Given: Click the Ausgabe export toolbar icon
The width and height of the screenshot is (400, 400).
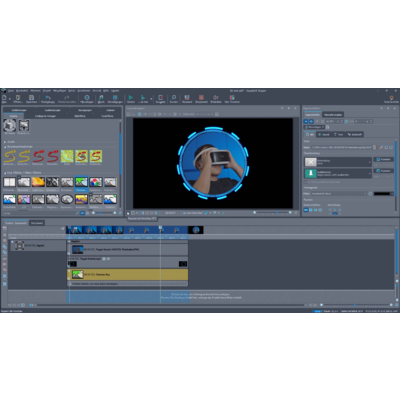Looking at the screenshot, I should click(x=160, y=98).
